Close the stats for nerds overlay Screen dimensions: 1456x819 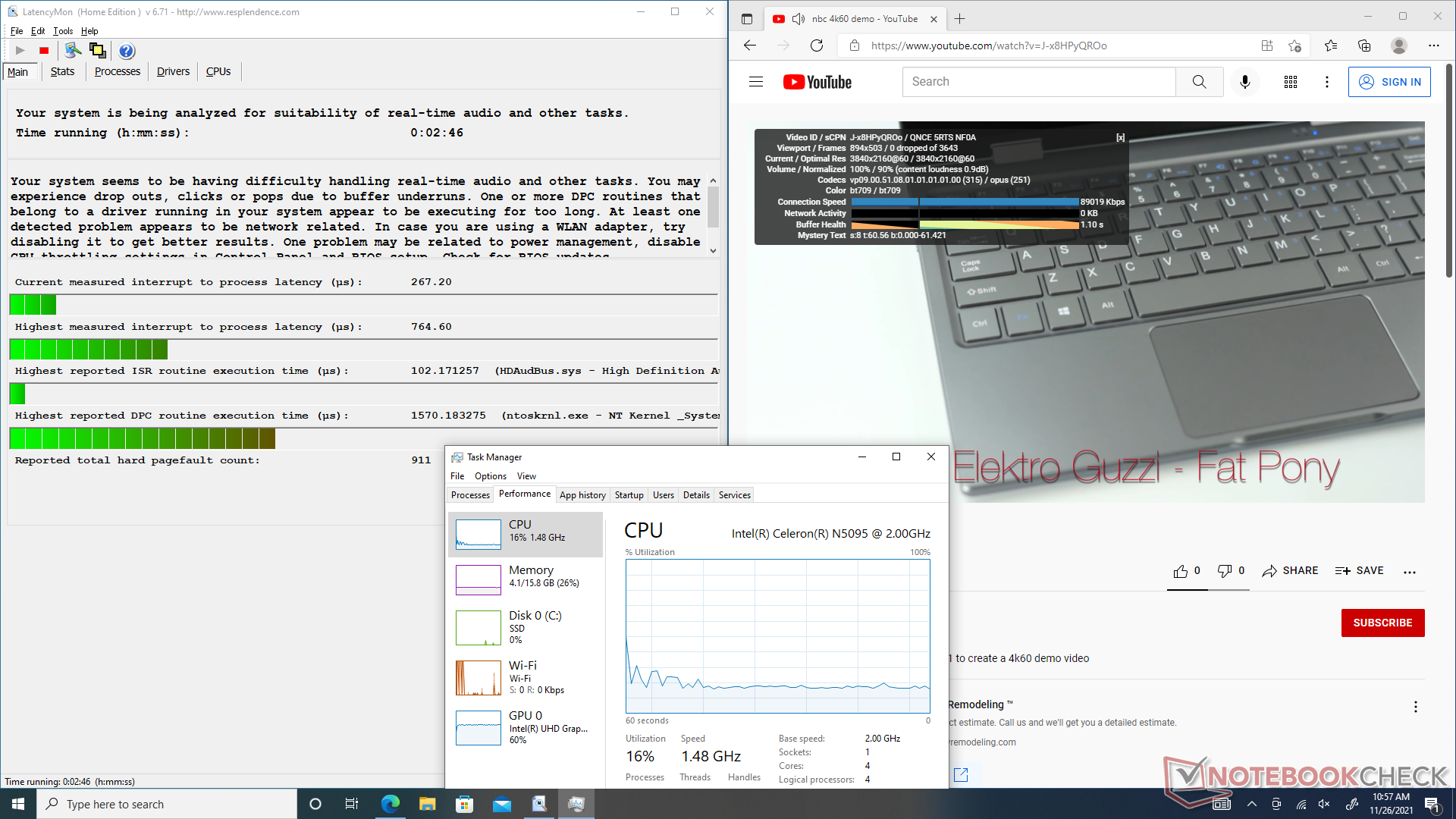(1120, 137)
